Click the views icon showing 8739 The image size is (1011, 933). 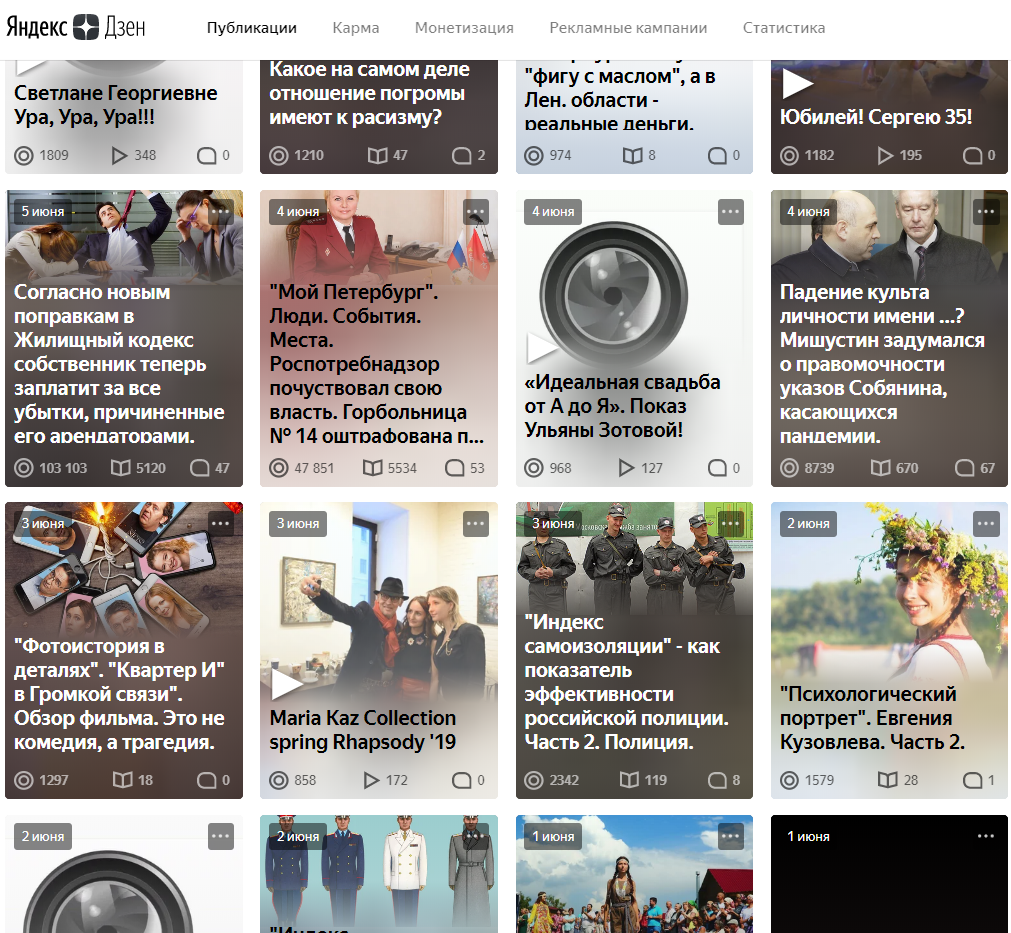(x=789, y=468)
